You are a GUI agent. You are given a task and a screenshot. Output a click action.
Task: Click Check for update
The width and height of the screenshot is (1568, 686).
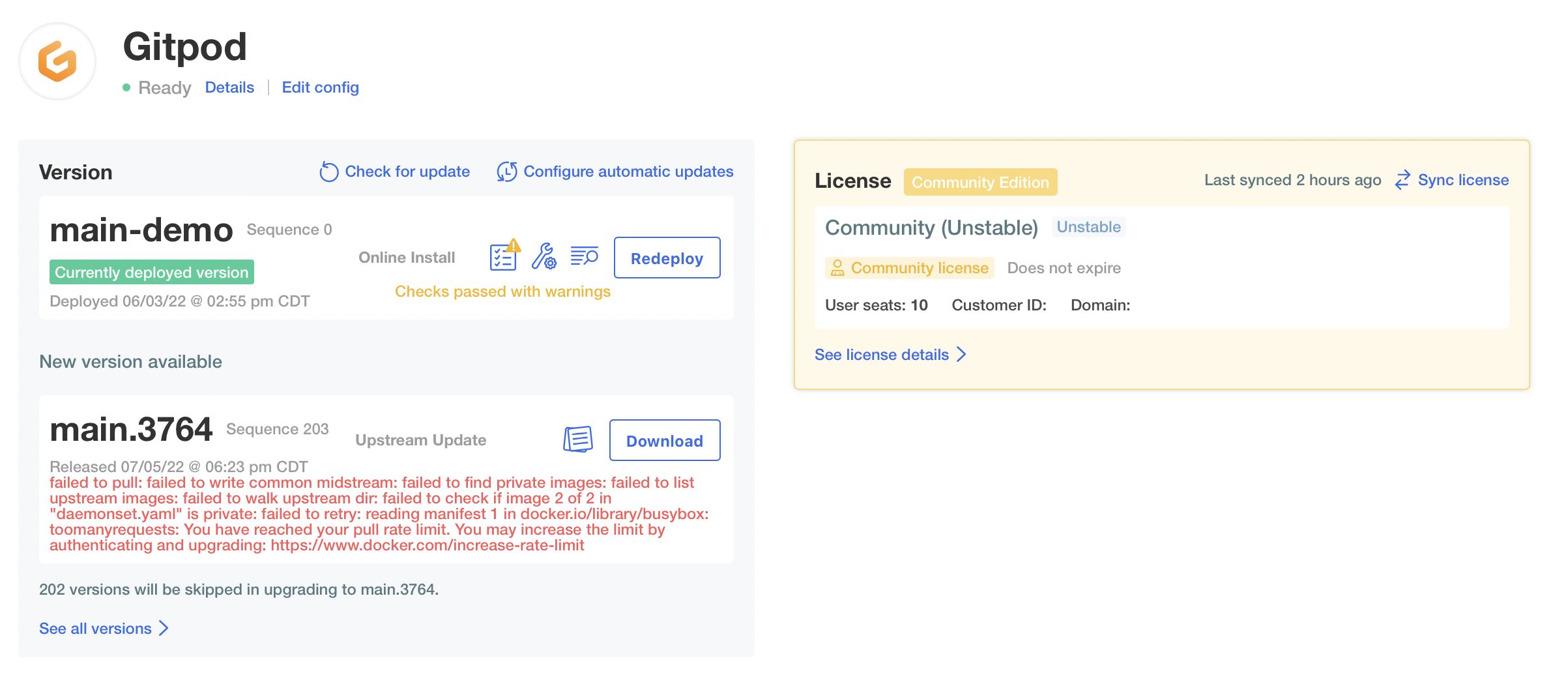407,171
